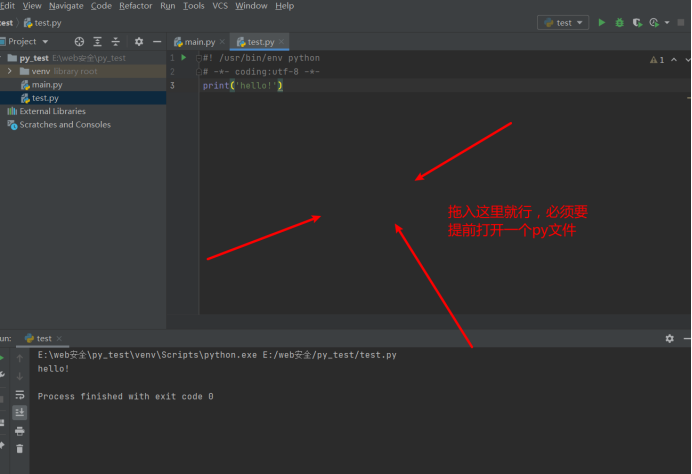Click the print icon in Run console
The width and height of the screenshot is (692, 474).
[x=19, y=431]
